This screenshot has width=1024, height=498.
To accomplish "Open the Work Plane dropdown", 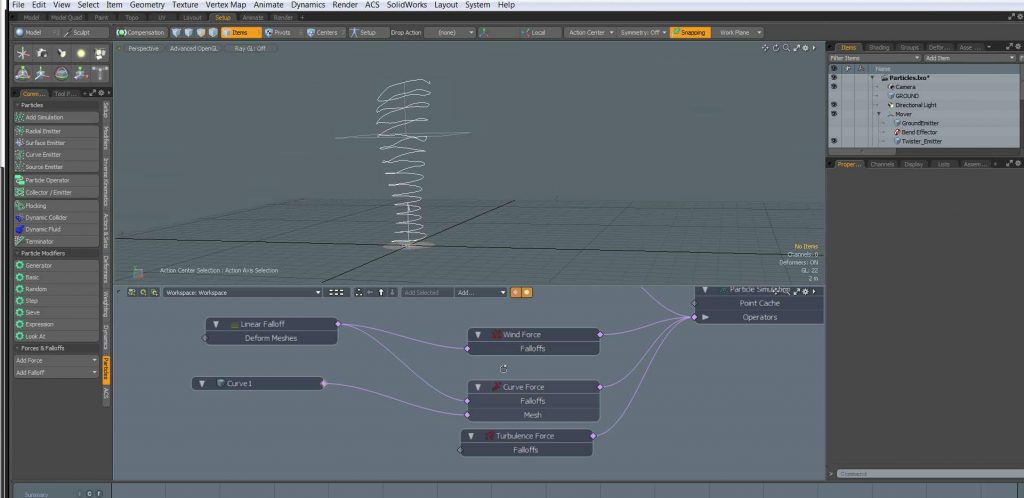I will pos(738,32).
